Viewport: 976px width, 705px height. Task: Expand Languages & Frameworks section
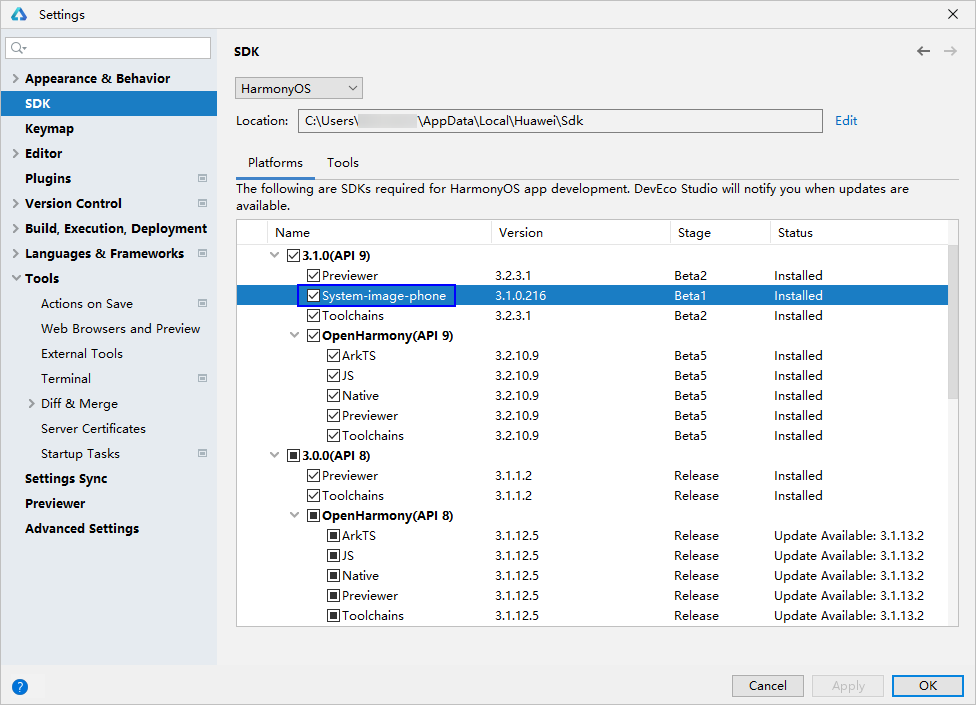pyautogui.click(x=16, y=253)
